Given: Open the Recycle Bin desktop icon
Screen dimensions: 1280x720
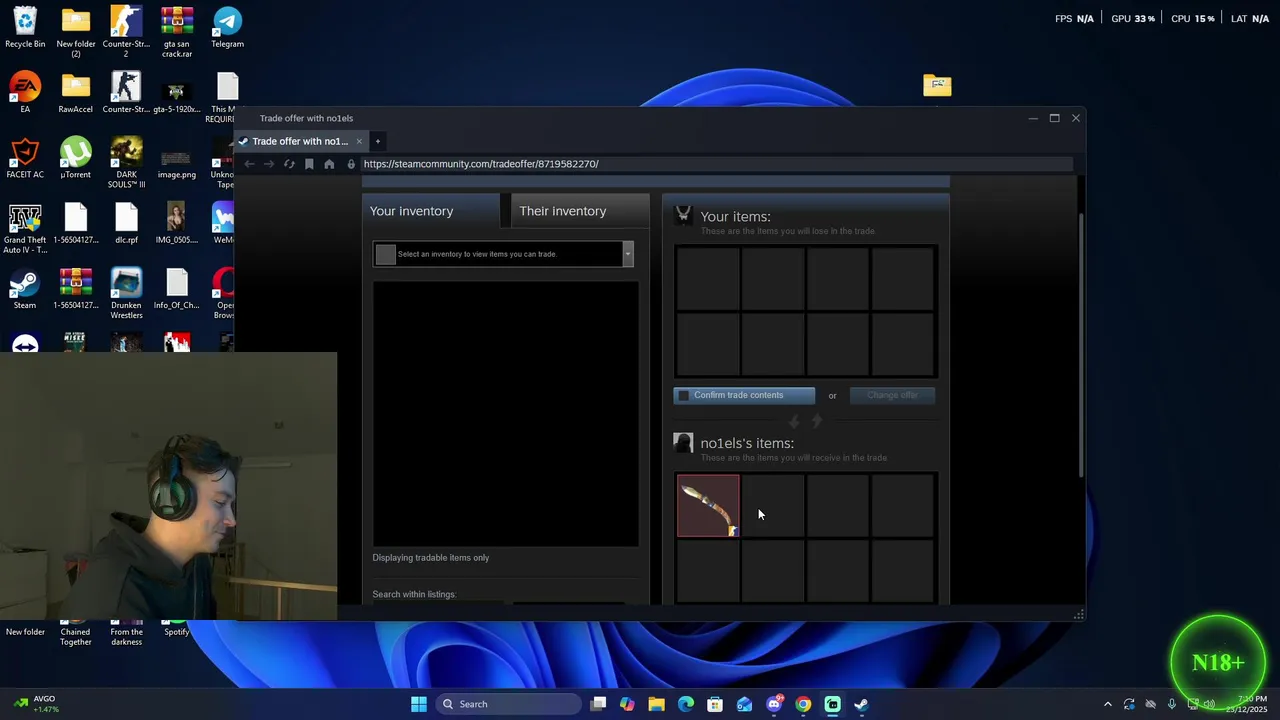Looking at the screenshot, I should click(25, 27).
